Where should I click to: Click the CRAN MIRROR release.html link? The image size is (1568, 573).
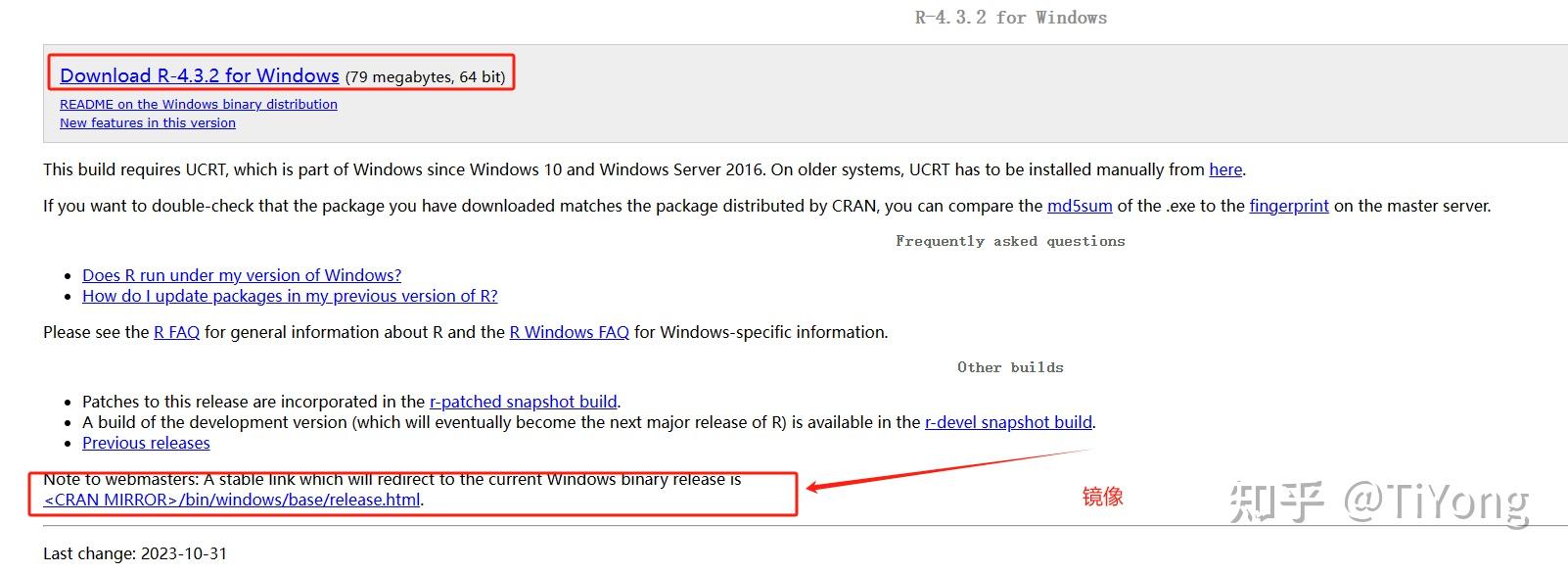[x=233, y=500]
